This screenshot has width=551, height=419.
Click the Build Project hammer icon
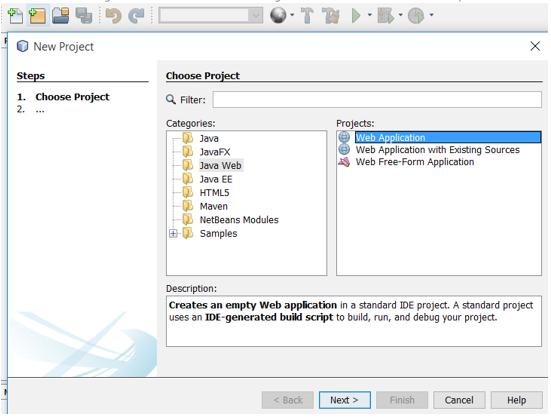coord(307,16)
